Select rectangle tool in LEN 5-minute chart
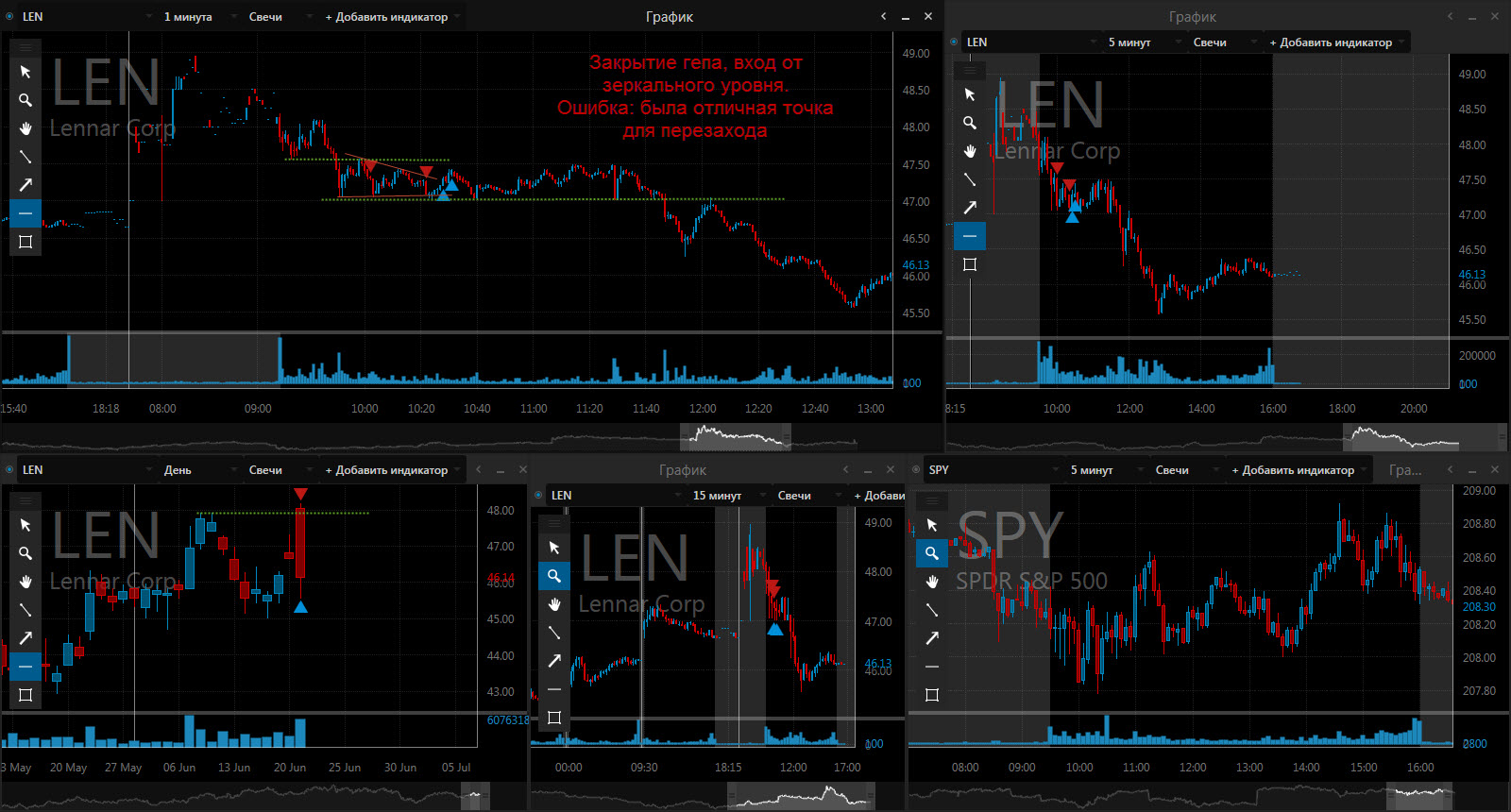Viewport: 1511px width, 812px height. [970, 264]
